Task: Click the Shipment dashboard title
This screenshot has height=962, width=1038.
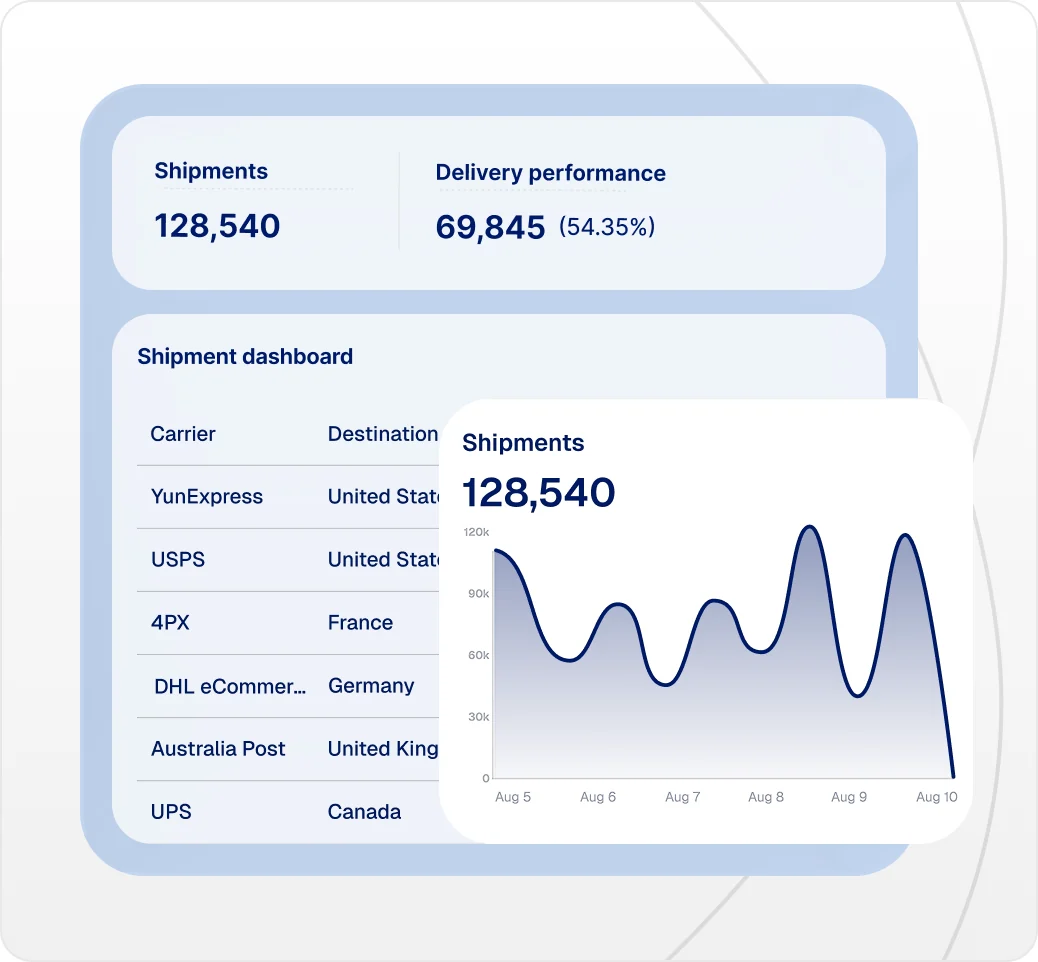Action: 245,357
